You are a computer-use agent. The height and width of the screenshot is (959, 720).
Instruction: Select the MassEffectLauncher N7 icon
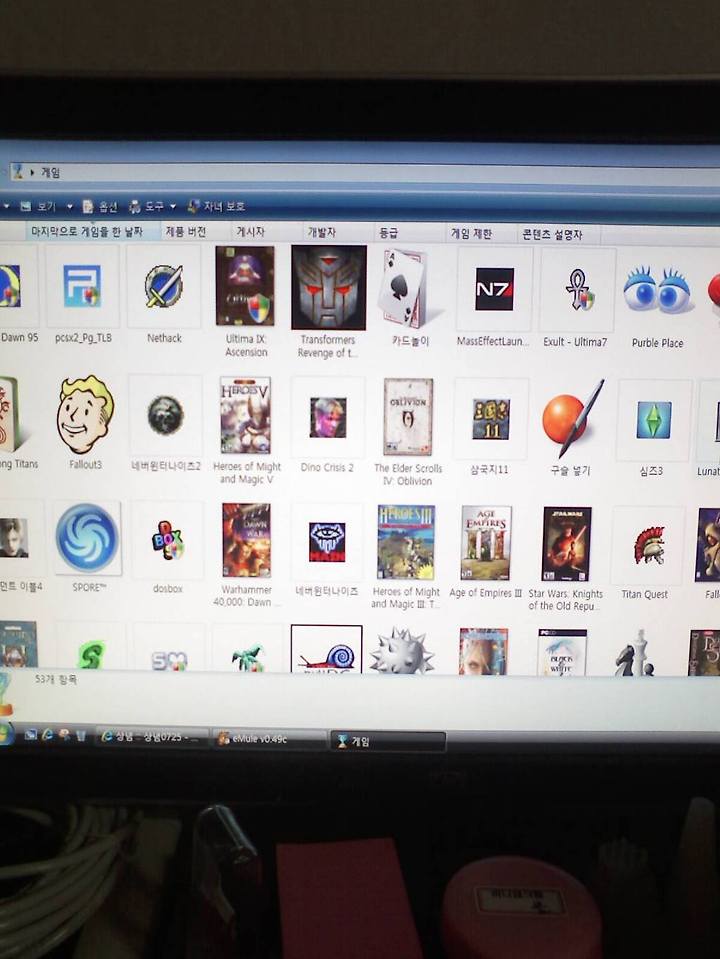pos(494,289)
